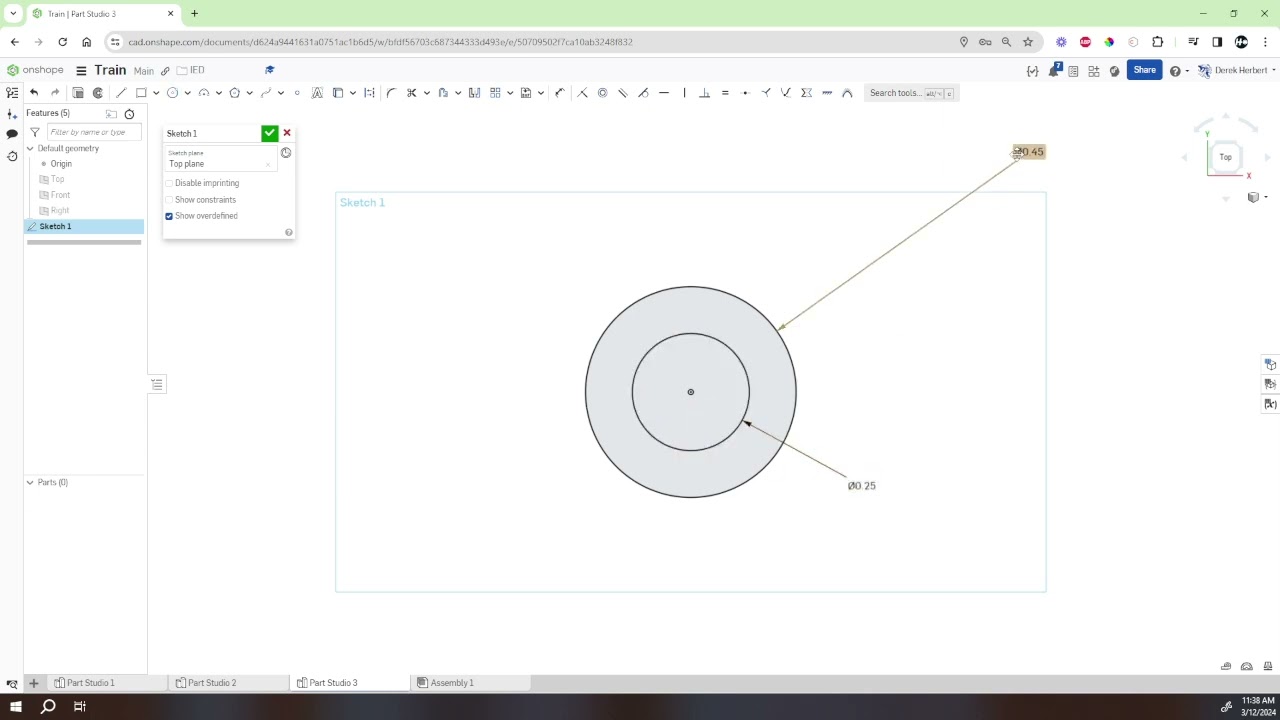
Task: Collapse the Parts (0) section
Action: (x=30, y=482)
